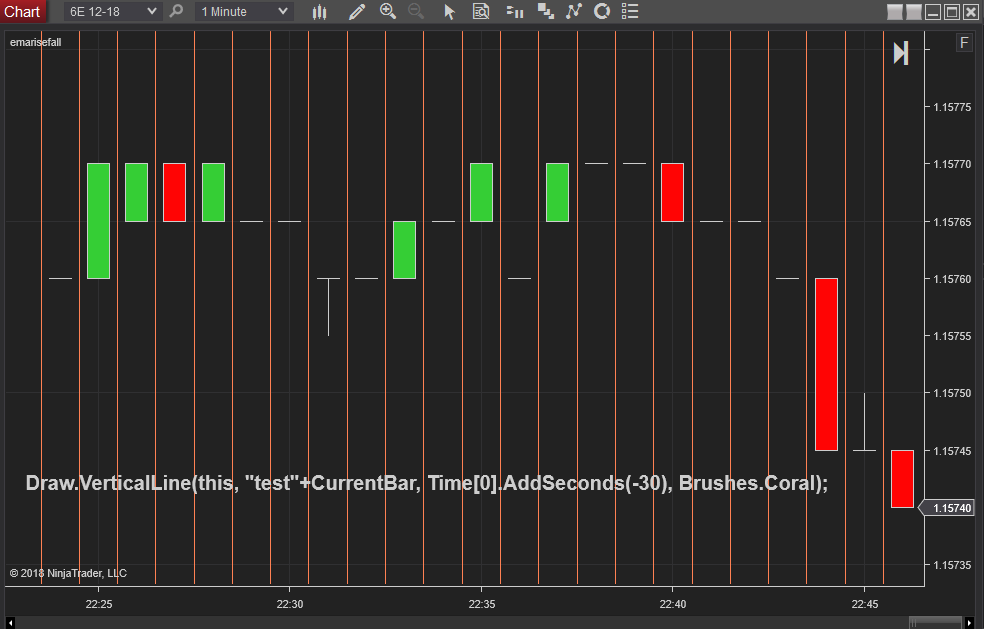Open the instrument search magnifier
The image size is (984, 629).
(176, 11)
